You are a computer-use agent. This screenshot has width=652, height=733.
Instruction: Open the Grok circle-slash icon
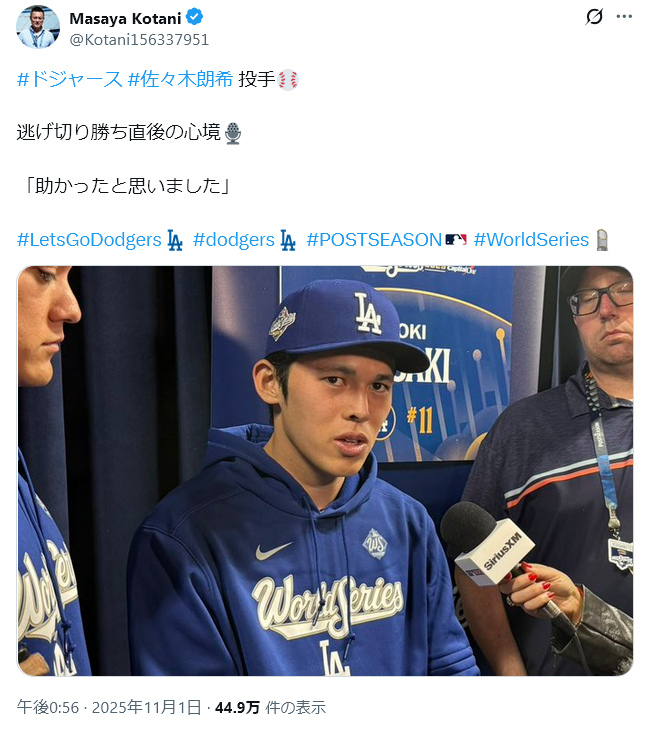click(594, 17)
